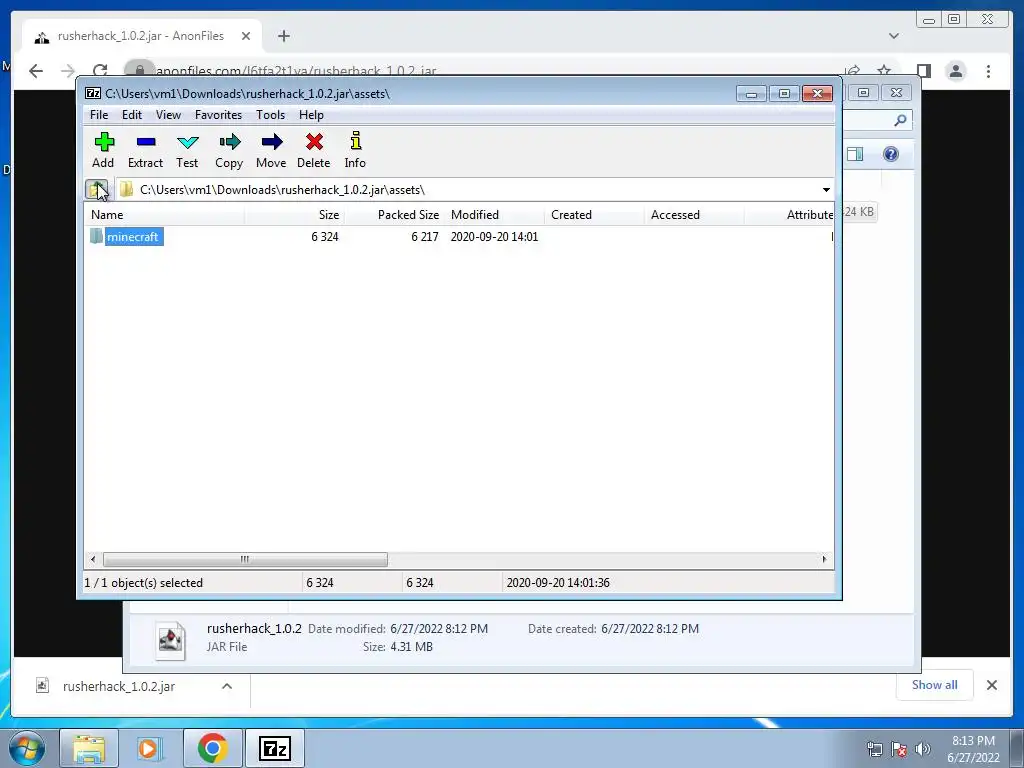Bookmark this page with the star icon

click(884, 71)
